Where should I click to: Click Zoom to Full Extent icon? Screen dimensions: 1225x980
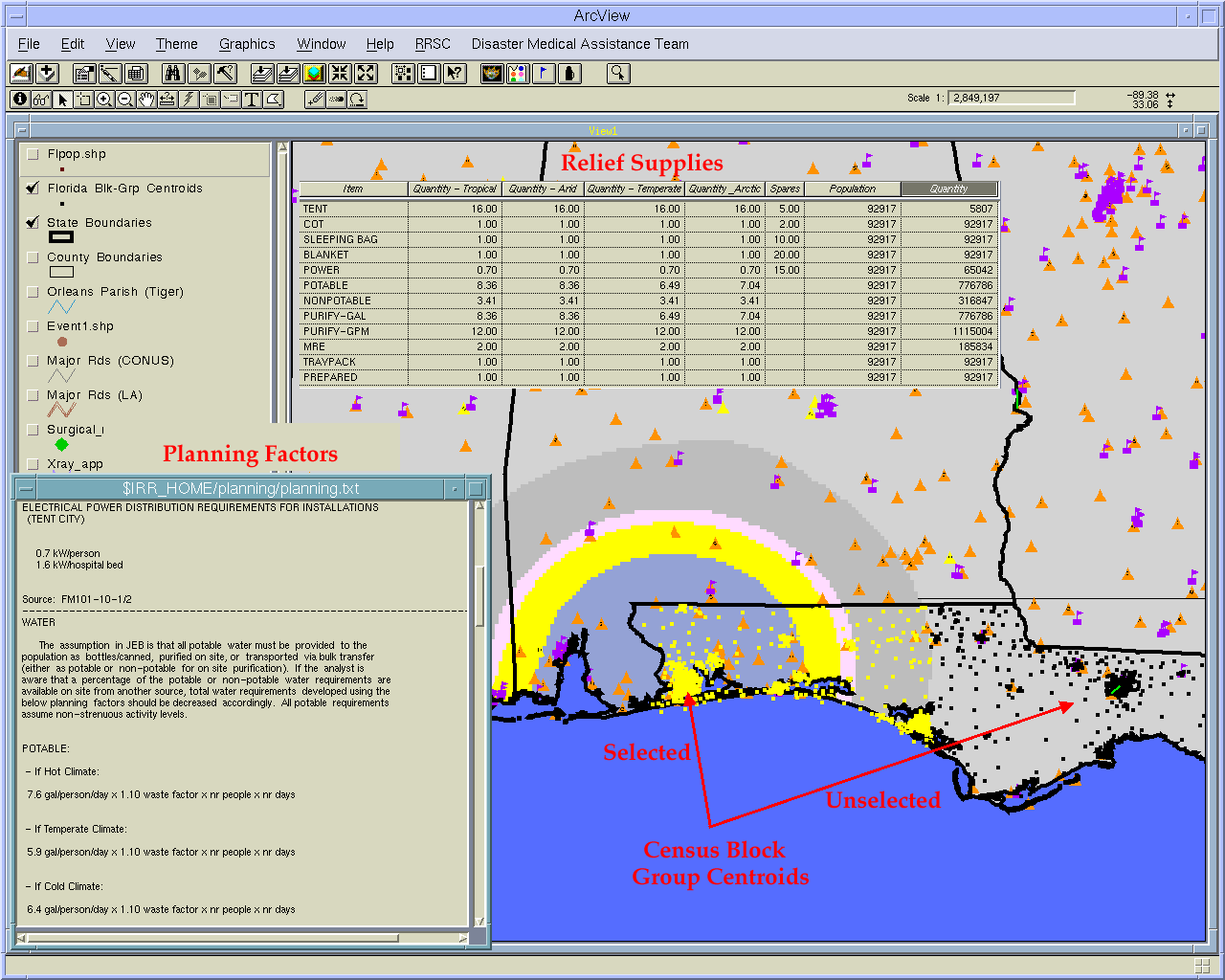pos(262,74)
